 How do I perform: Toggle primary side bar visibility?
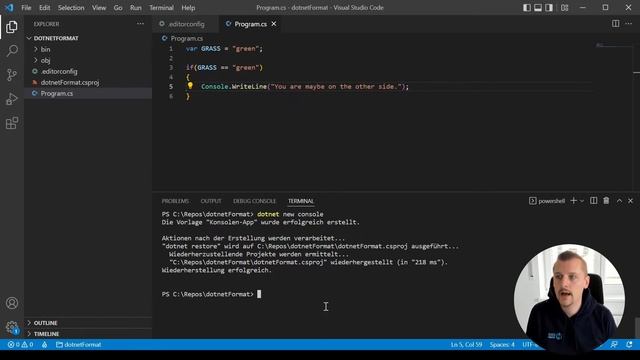(527, 7)
